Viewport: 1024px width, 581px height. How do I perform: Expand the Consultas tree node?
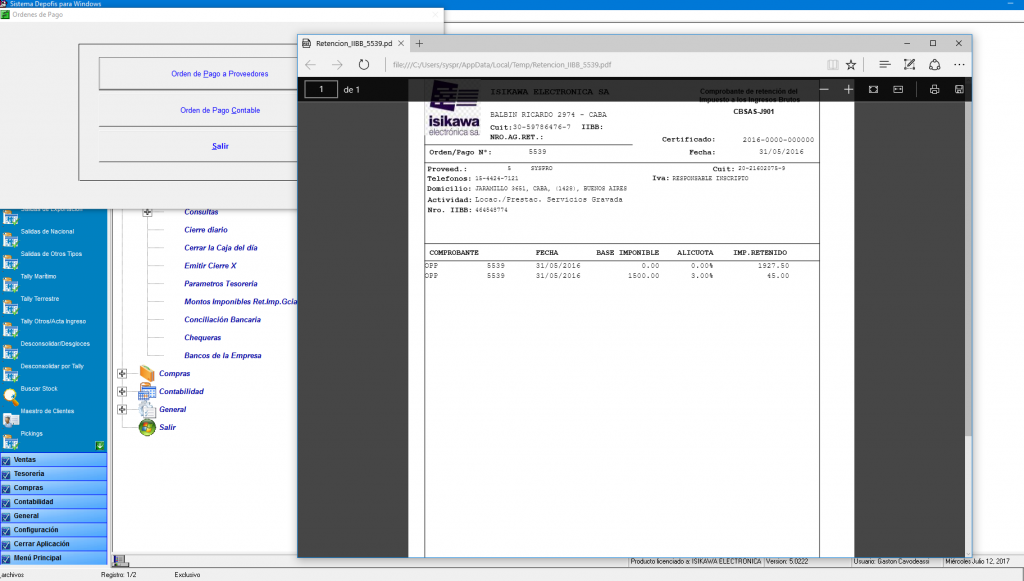coord(147,212)
